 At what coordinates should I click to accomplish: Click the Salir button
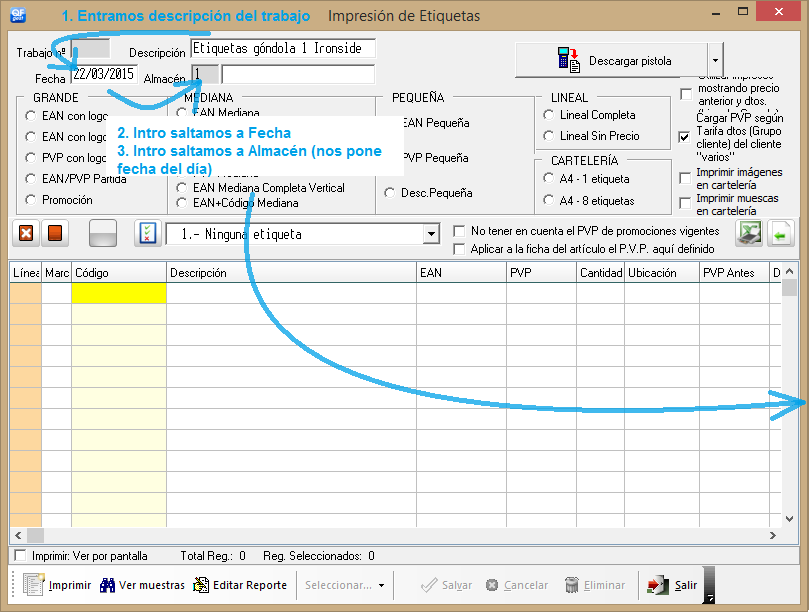pyautogui.click(x=672, y=585)
